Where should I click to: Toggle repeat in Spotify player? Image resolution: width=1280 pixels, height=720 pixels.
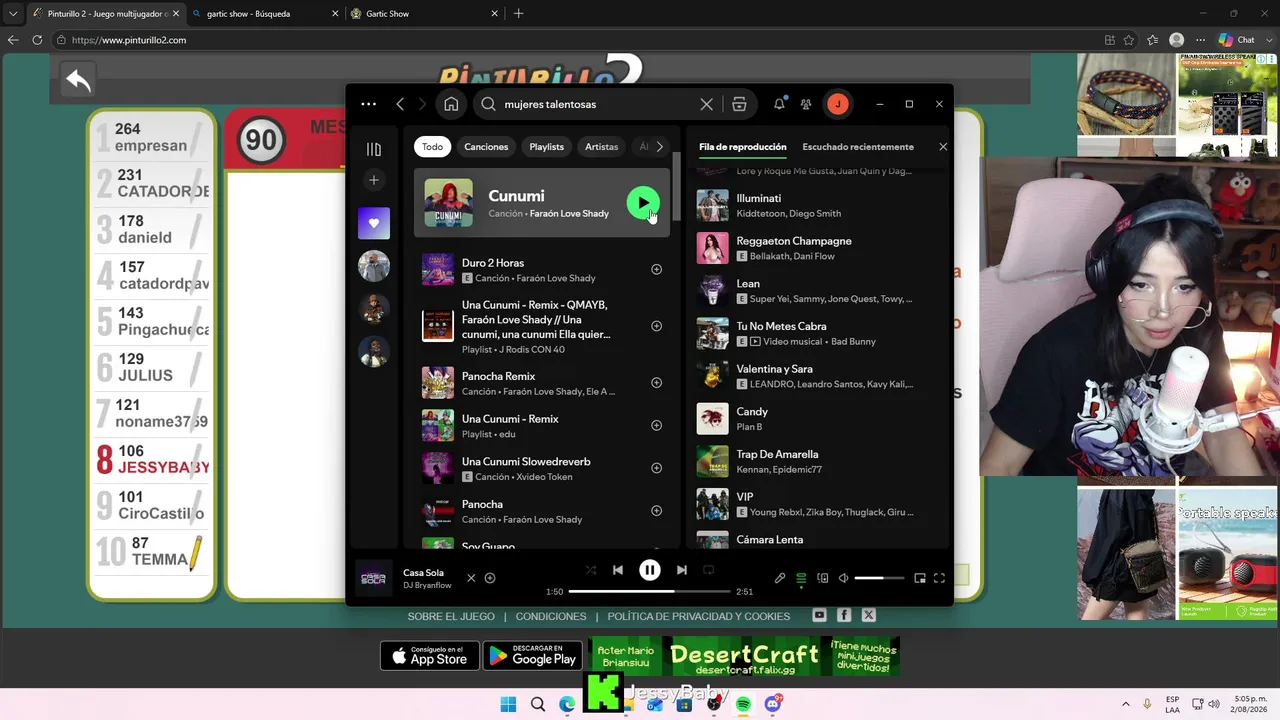(x=708, y=570)
